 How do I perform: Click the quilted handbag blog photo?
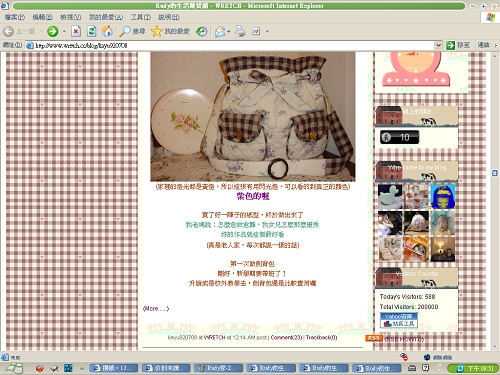(253, 116)
